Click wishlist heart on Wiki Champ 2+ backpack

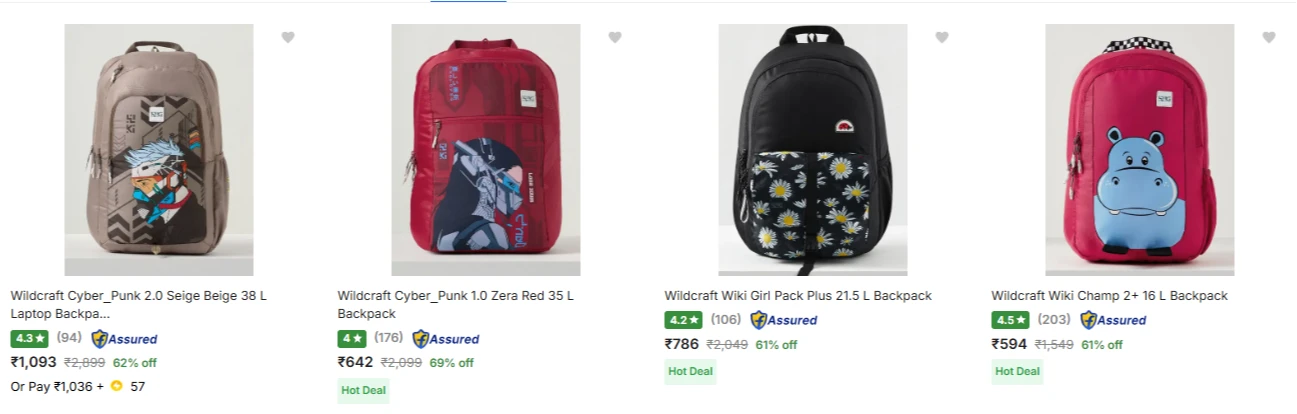coord(1269,38)
